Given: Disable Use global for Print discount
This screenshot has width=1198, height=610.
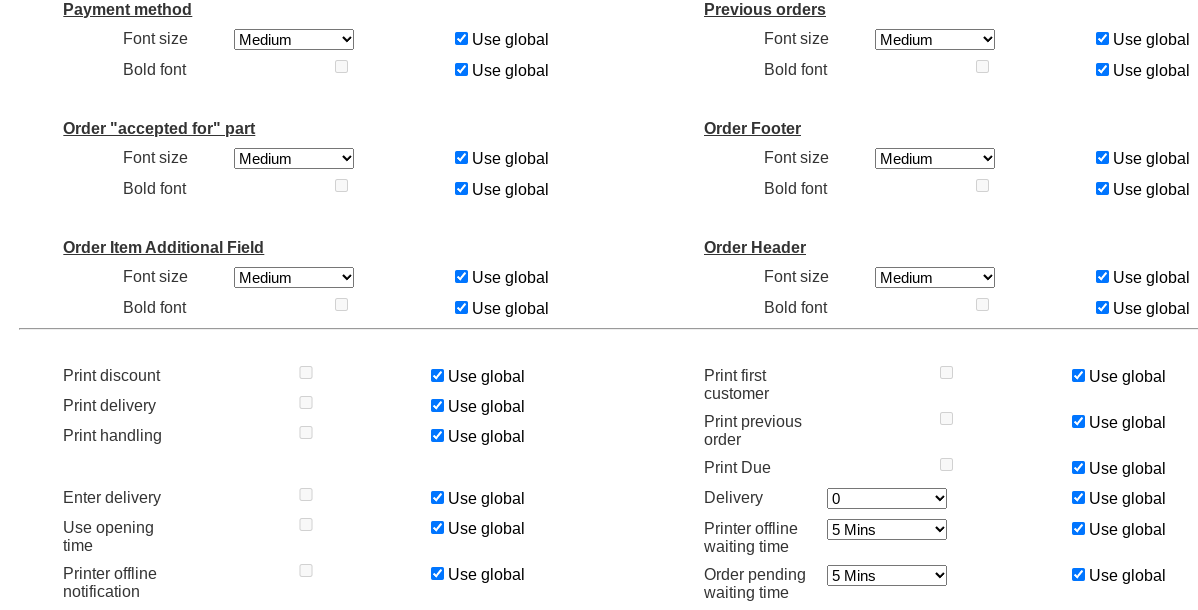Looking at the screenshot, I should (x=437, y=376).
